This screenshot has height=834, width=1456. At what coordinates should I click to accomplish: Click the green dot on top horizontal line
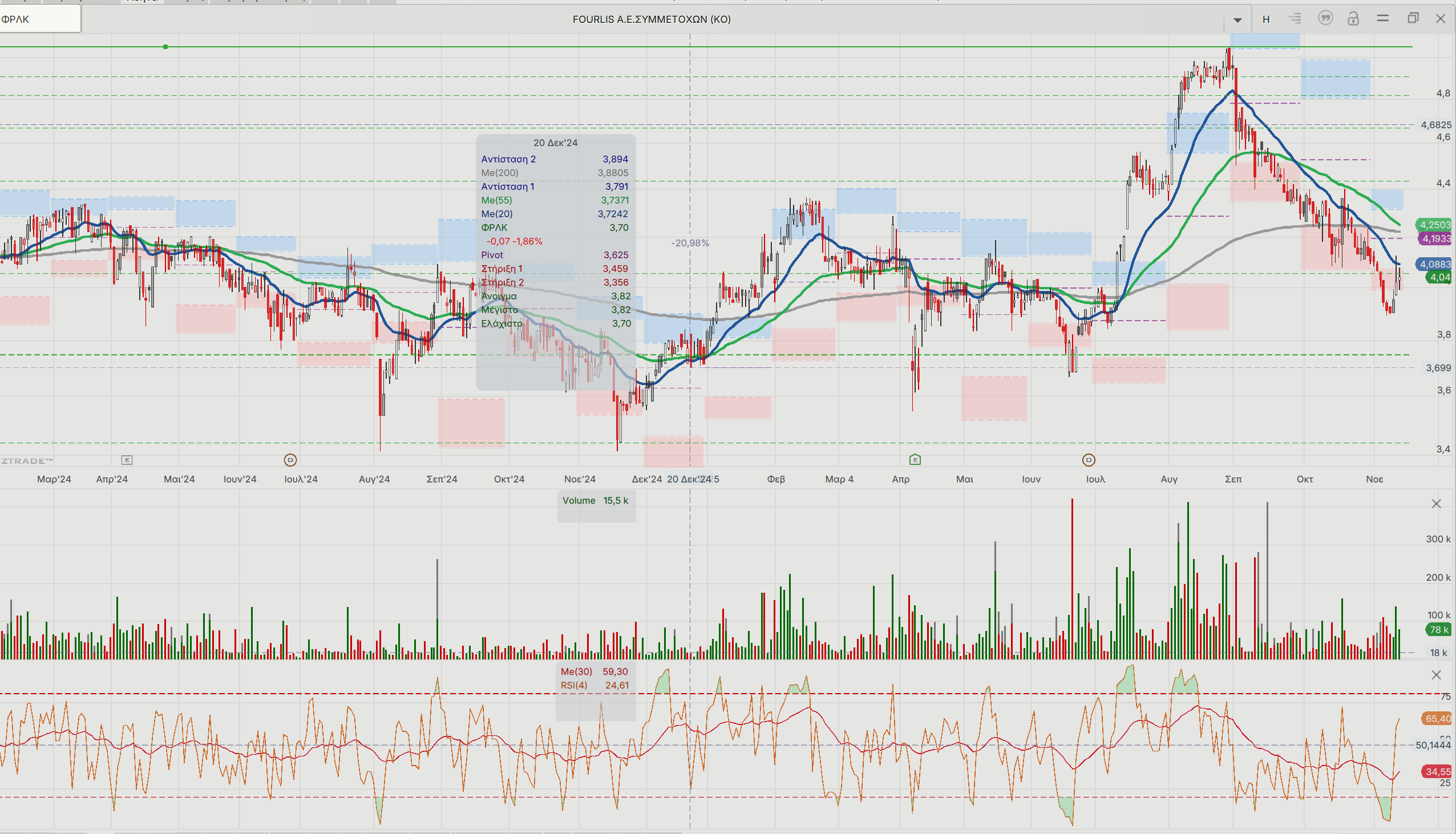click(x=165, y=46)
